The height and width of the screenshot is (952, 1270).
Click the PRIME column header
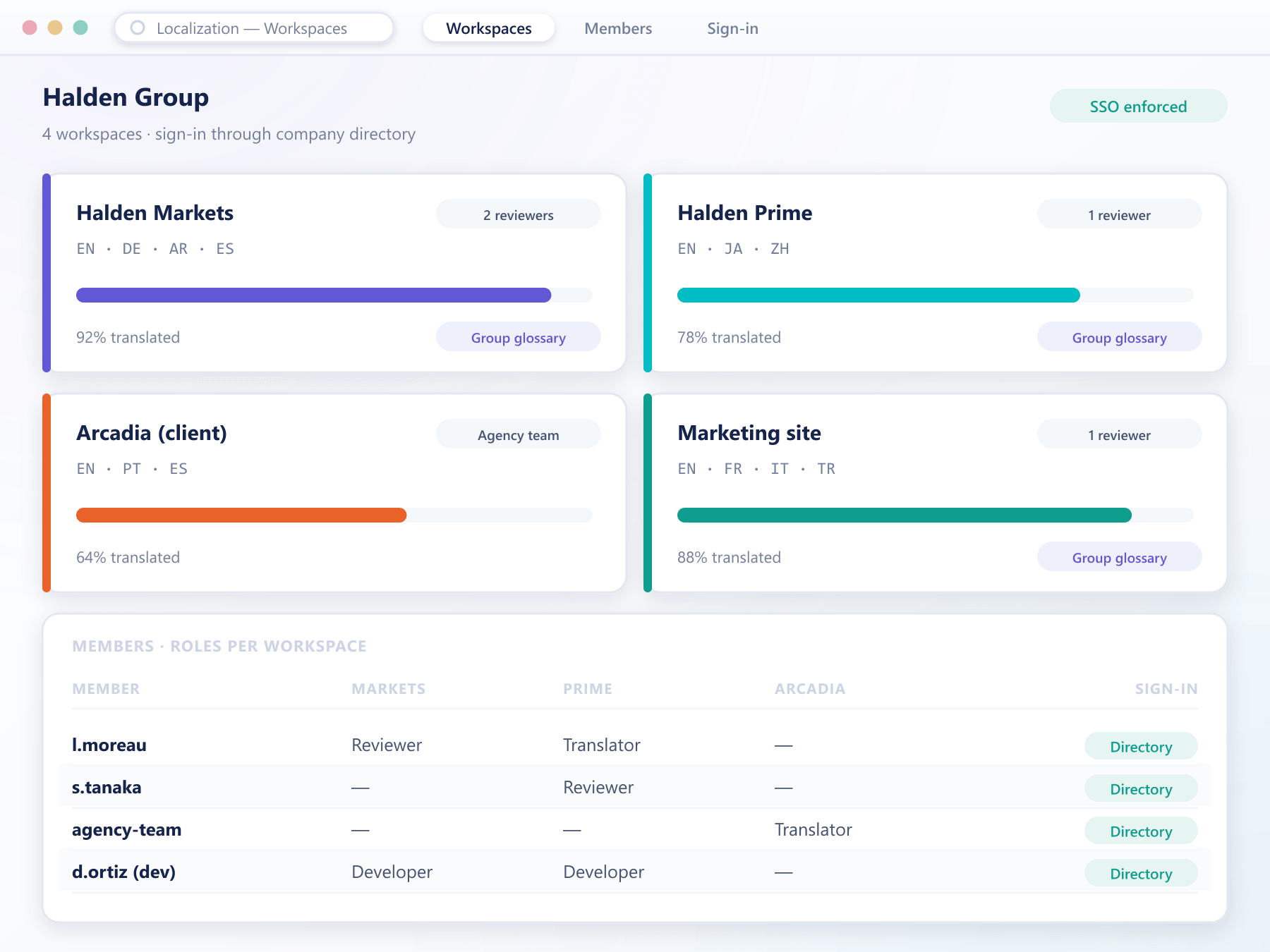tap(588, 688)
